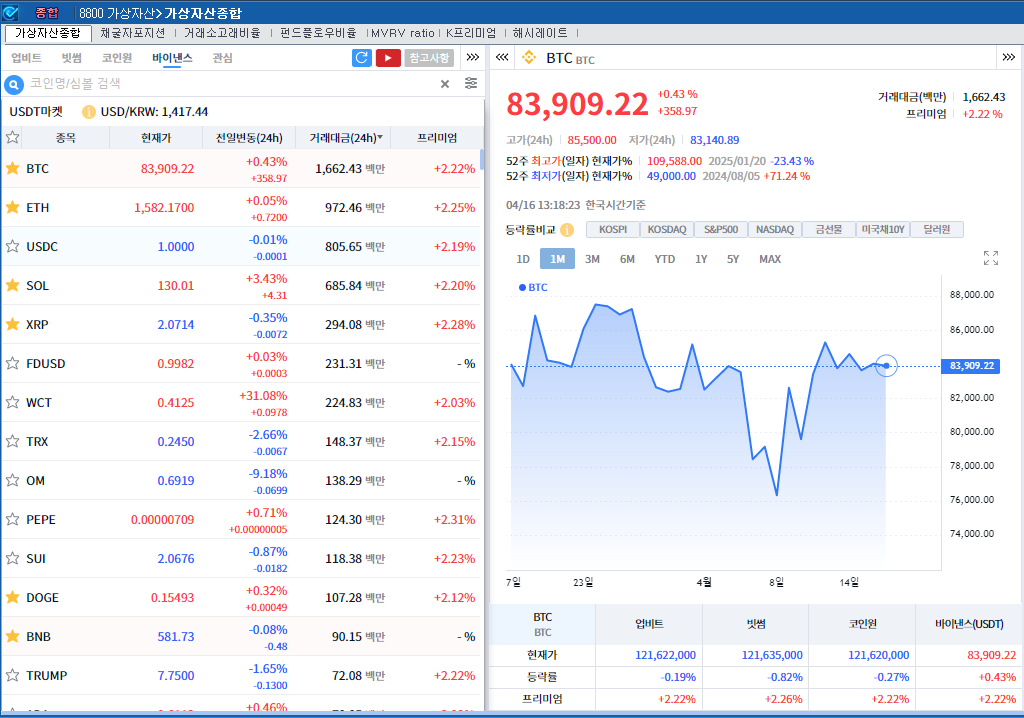The image size is (1024, 718).
Task: Click the USD/KRW info icon
Action: coord(89,112)
